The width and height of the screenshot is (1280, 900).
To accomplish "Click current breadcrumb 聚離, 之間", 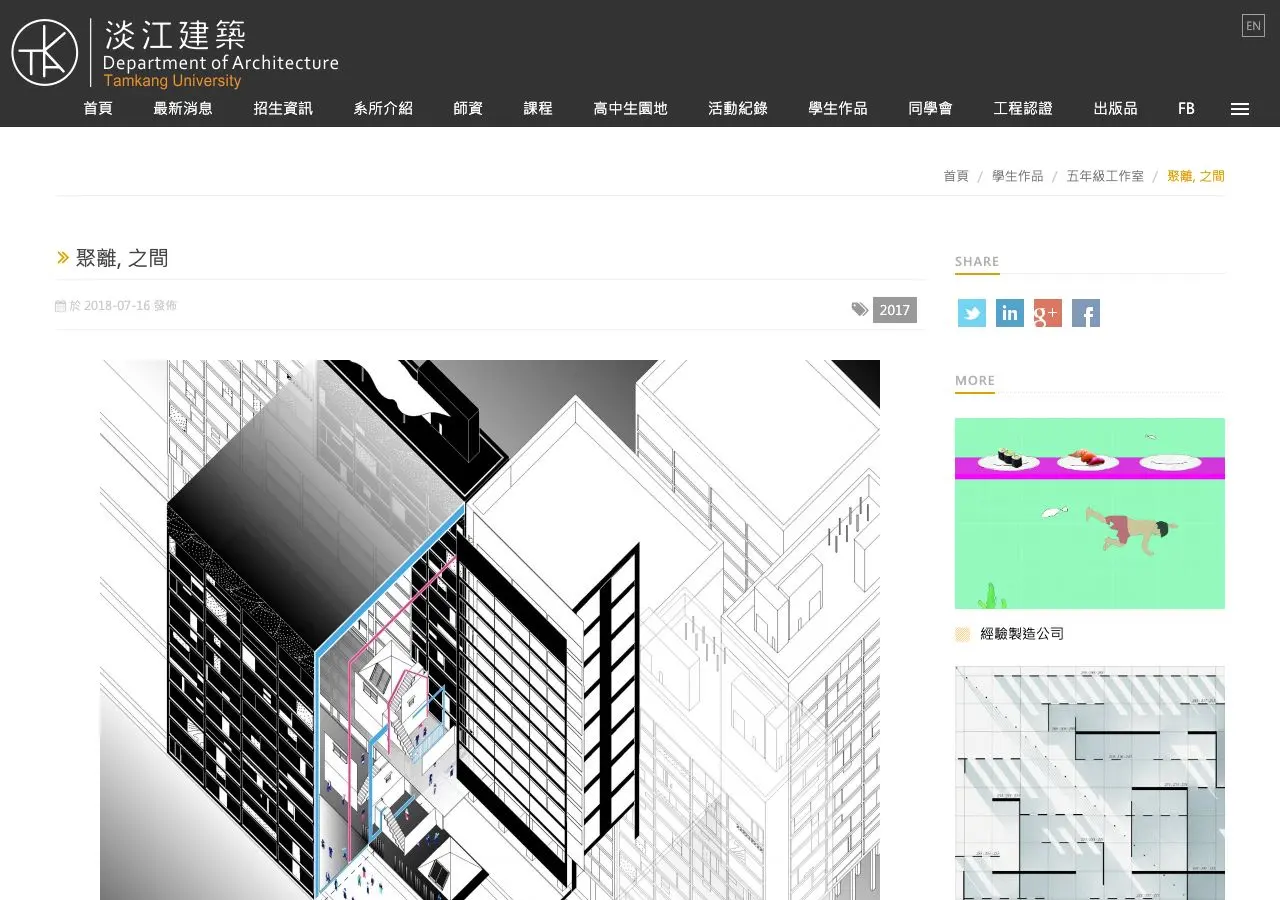I will (x=1196, y=176).
